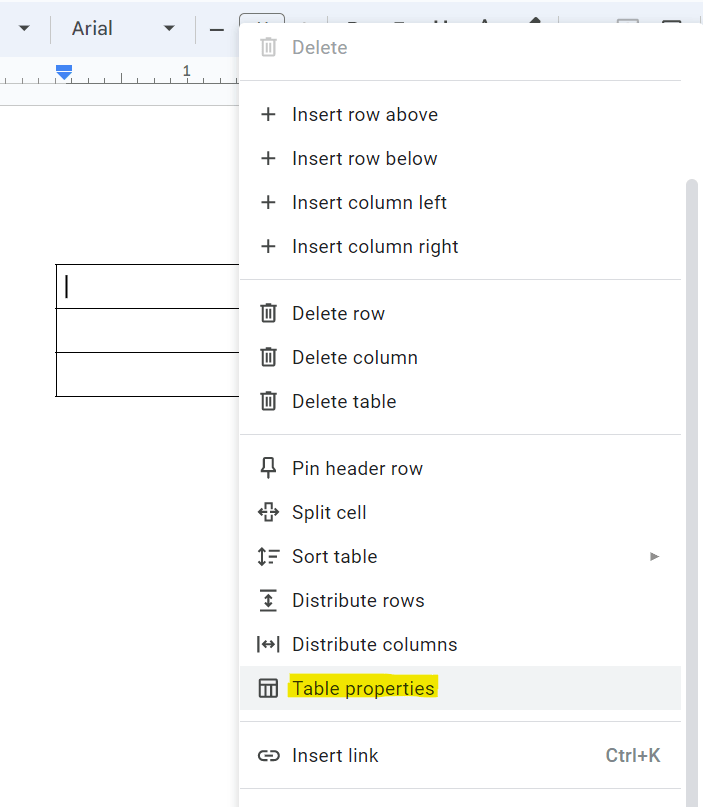Expand the Sort table submenu arrow
The image size is (703, 807).
coord(655,557)
